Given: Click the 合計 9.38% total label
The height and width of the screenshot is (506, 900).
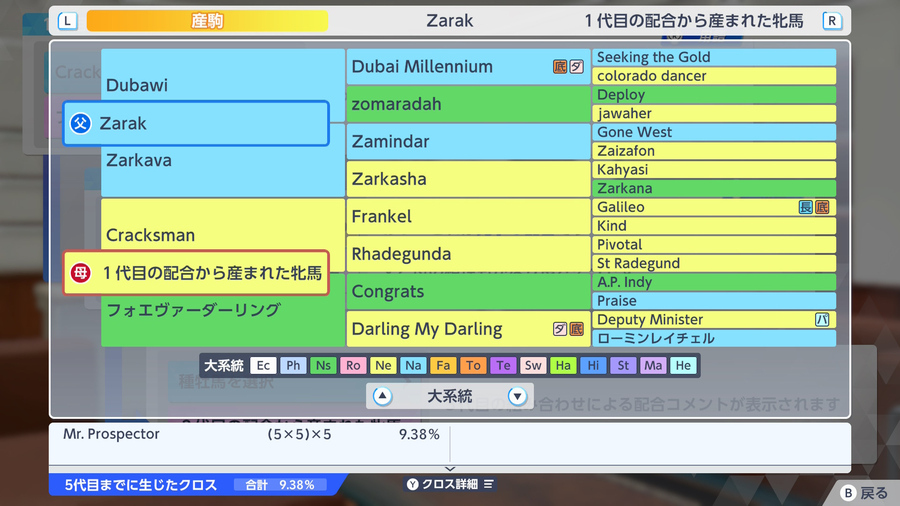Looking at the screenshot, I should pyautogui.click(x=280, y=485).
